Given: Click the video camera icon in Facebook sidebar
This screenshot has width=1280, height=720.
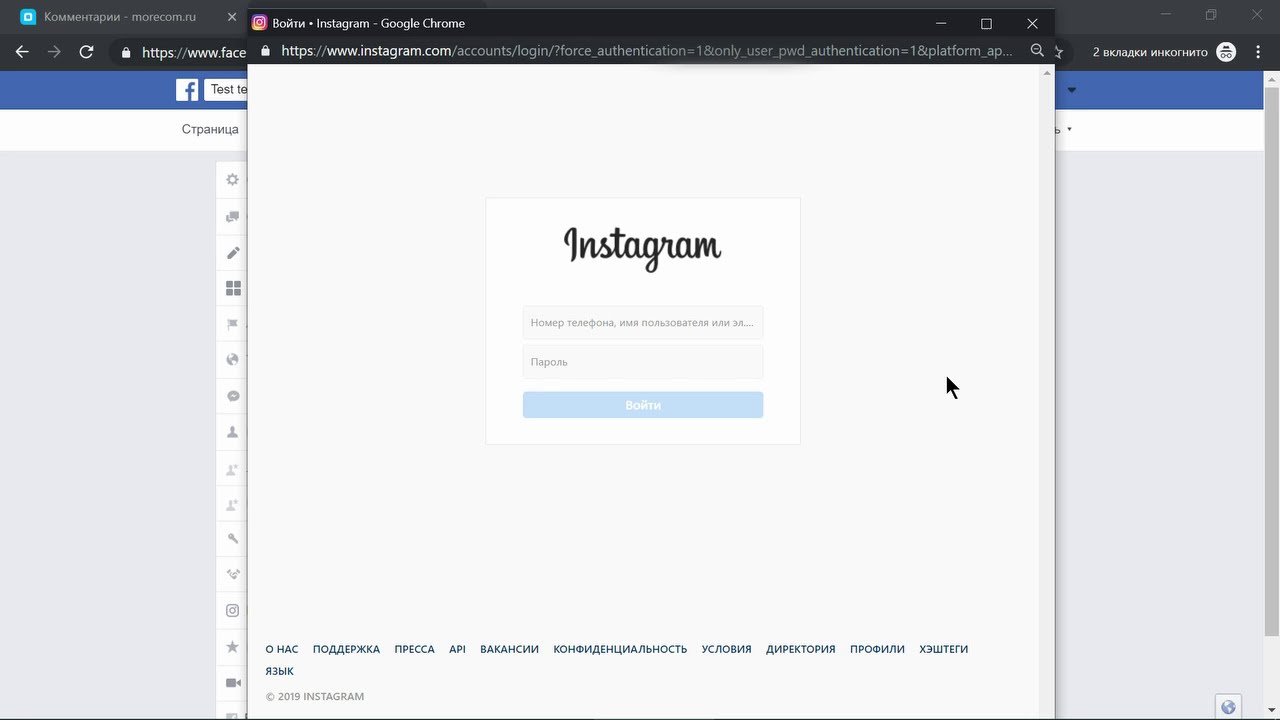Looking at the screenshot, I should 233,683.
